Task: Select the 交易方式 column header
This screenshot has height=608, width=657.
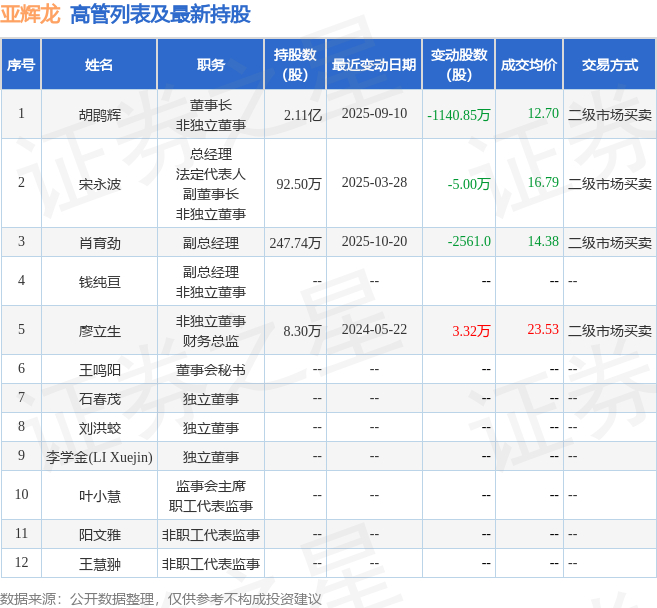Action: click(x=610, y=65)
